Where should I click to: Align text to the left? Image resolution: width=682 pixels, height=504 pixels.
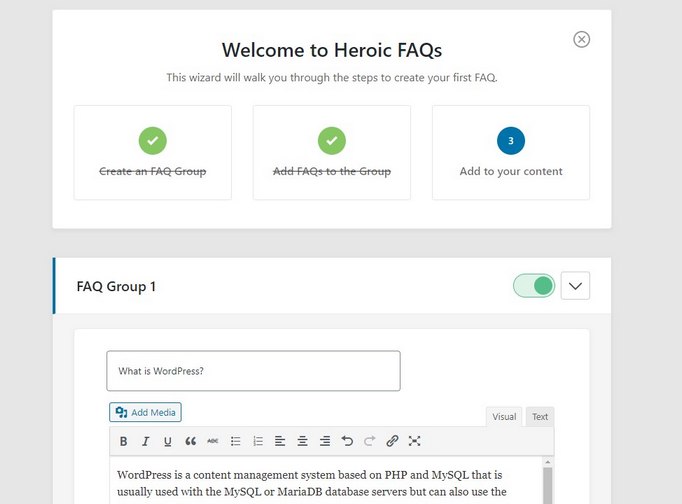click(x=280, y=441)
